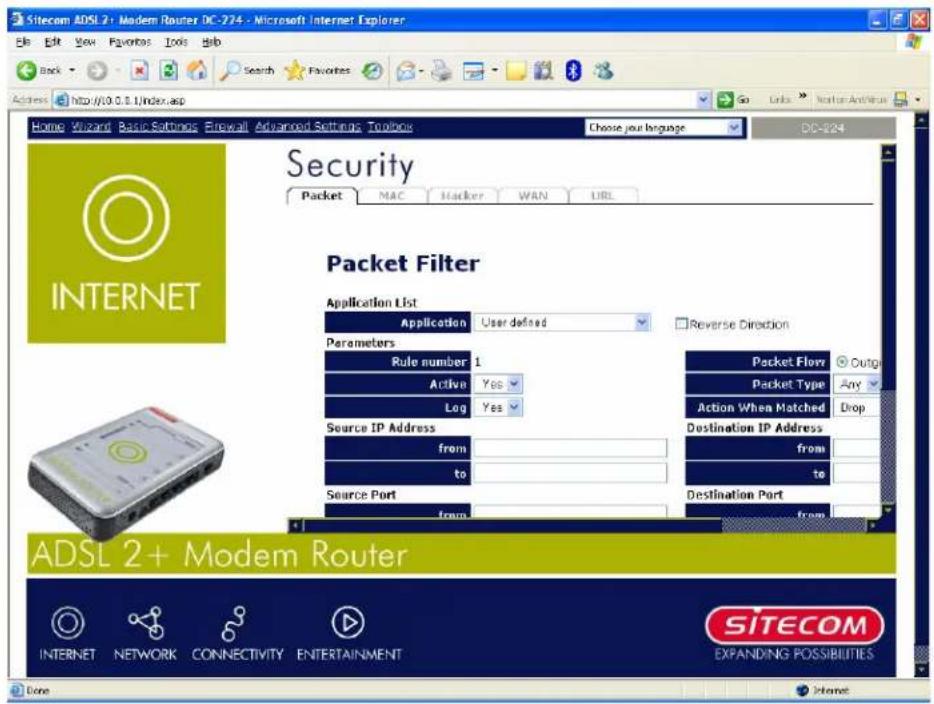Screen dimensions: 934x704
Task: Switch to the WAN security tab
Action: [x=533, y=196]
